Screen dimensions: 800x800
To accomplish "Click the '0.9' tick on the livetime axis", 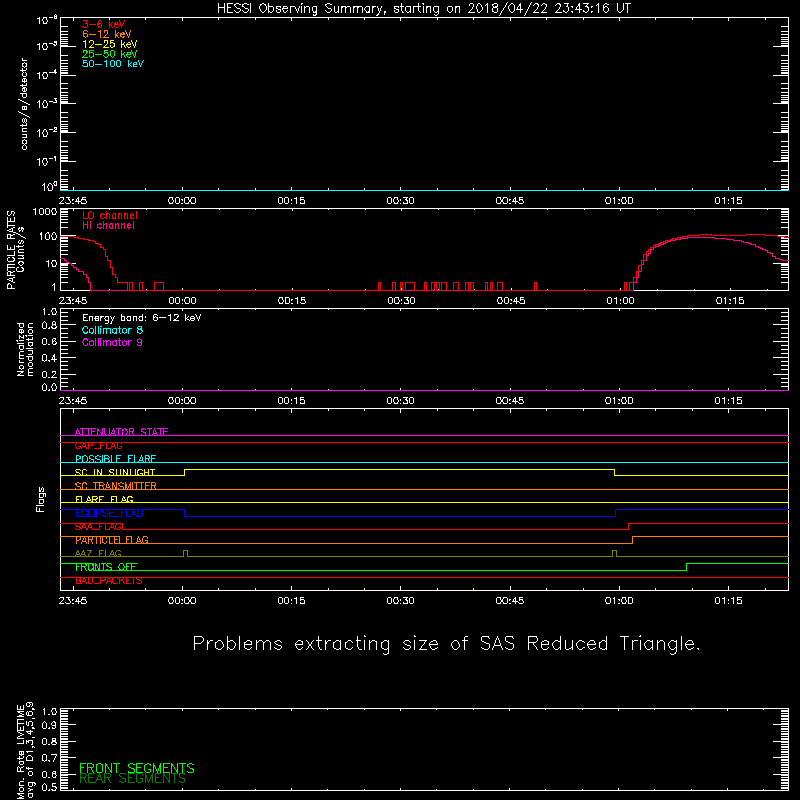I will [x=49, y=726].
